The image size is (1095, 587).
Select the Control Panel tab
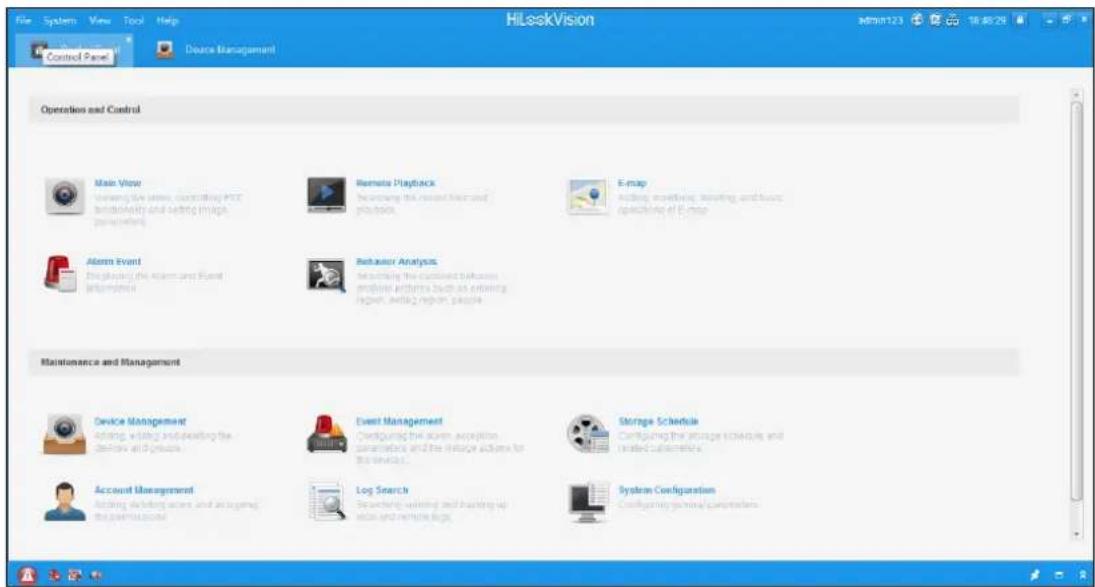[73, 50]
